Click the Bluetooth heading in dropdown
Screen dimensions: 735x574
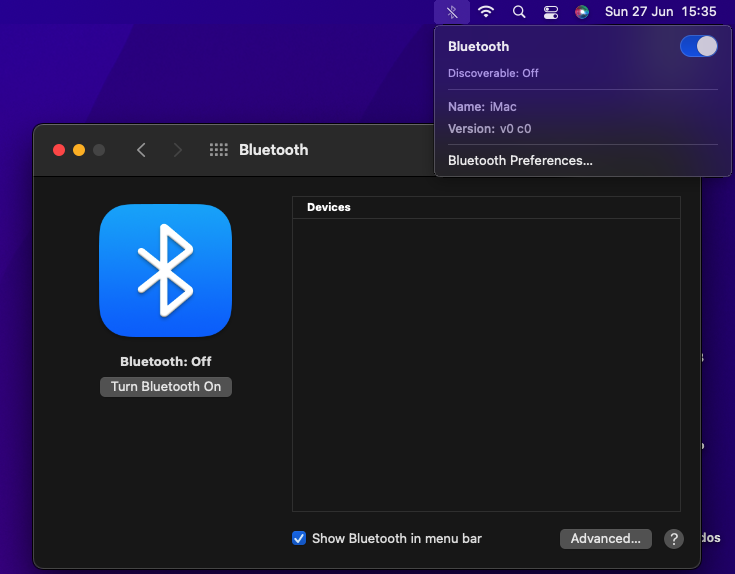pyautogui.click(x=478, y=46)
